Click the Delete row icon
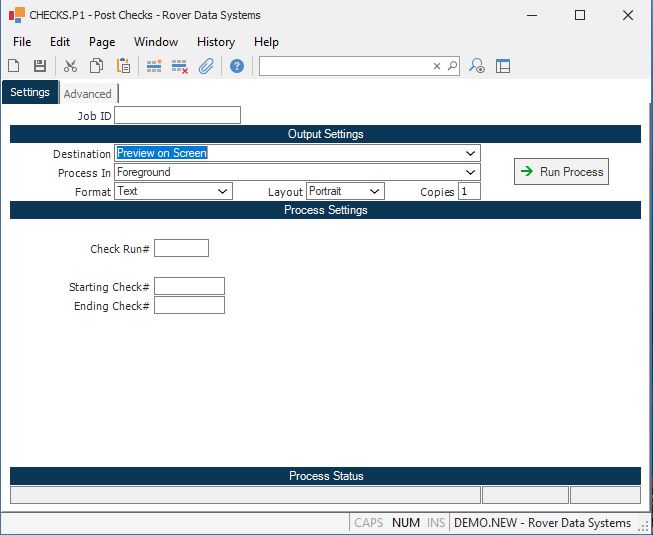The image size is (653, 535). (x=180, y=66)
